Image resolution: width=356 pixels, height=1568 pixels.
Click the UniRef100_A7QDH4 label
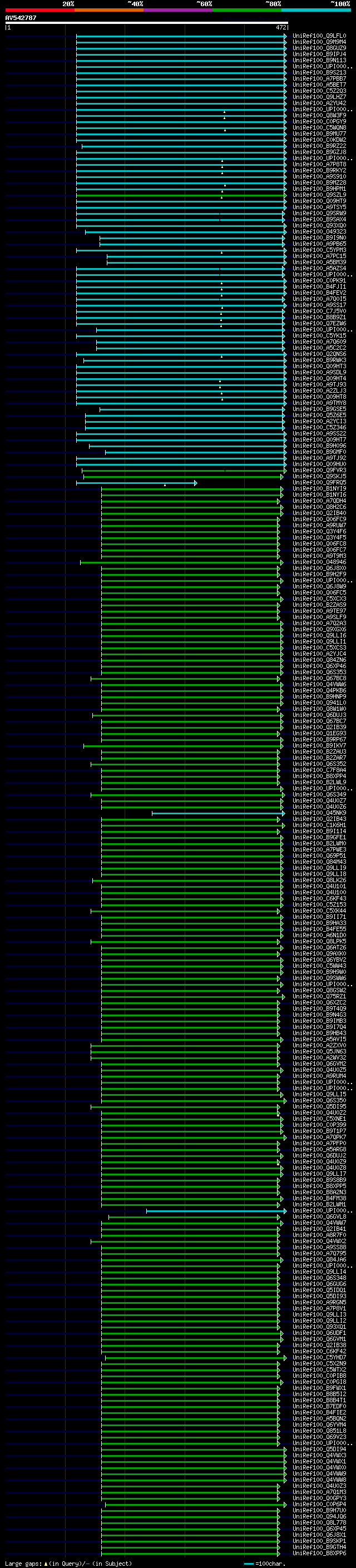tap(319, 501)
